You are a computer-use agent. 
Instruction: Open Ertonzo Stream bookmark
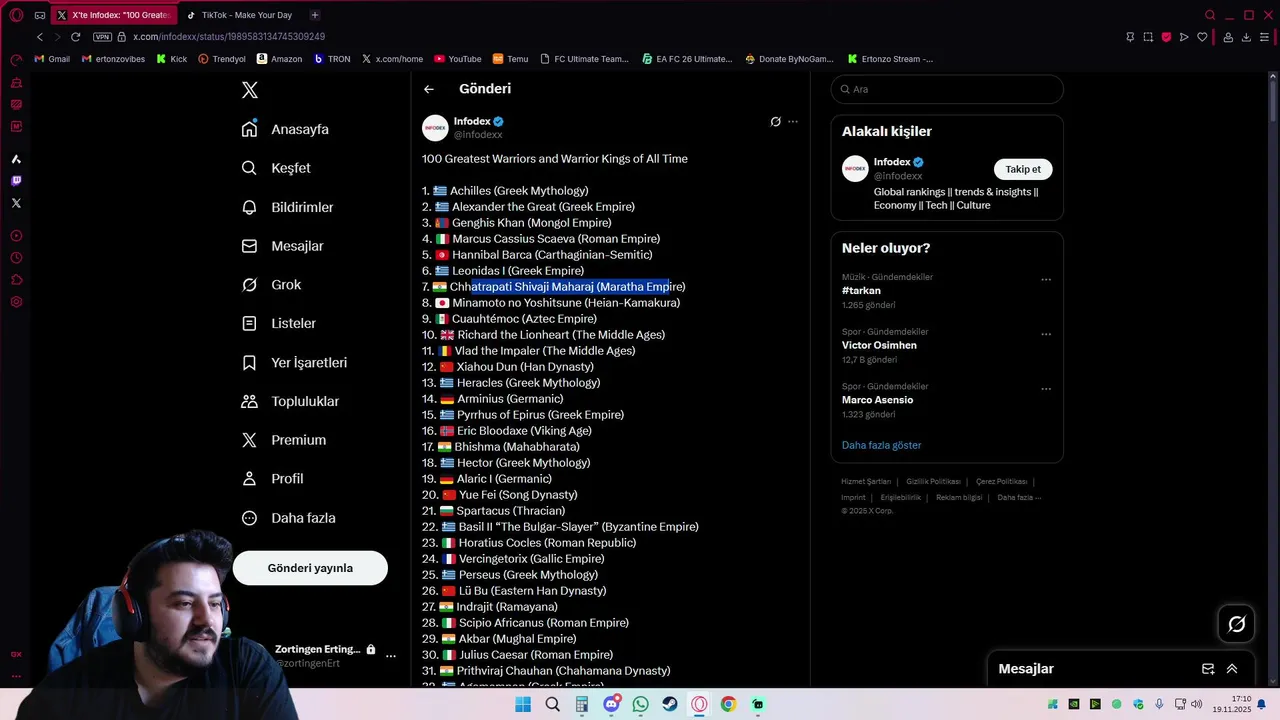890,59
